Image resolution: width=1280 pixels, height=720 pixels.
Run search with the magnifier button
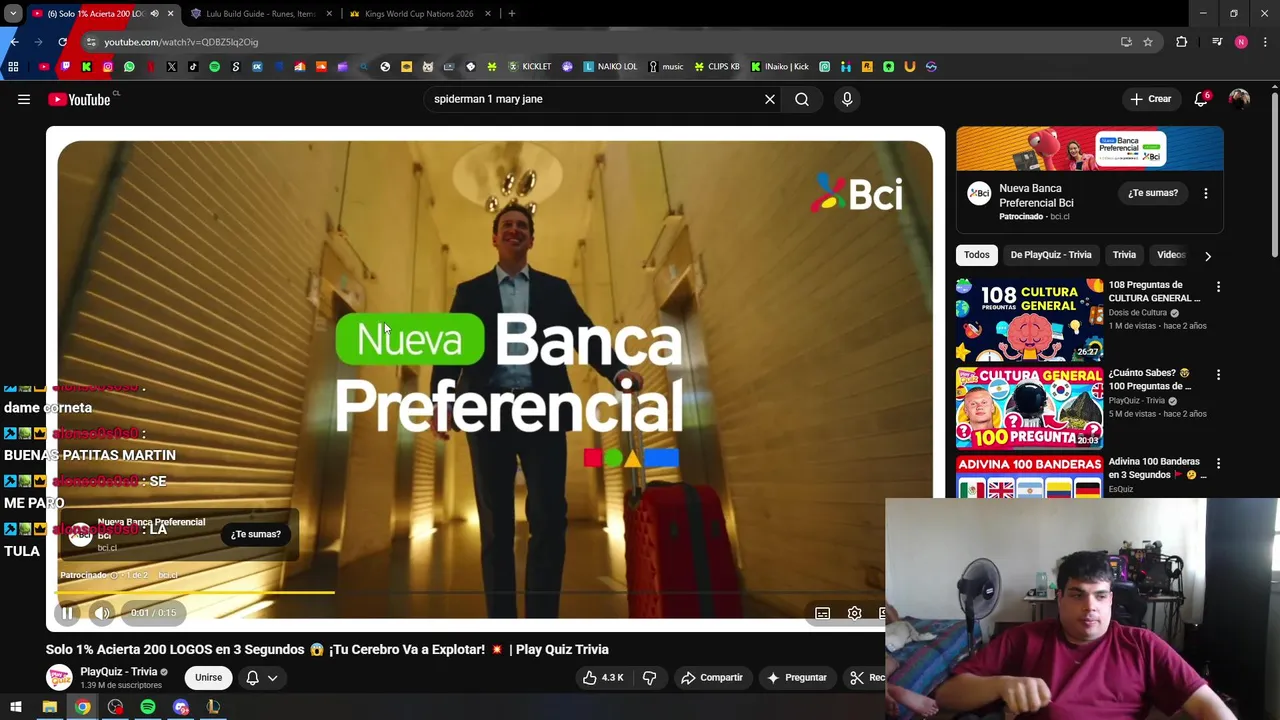pos(802,99)
